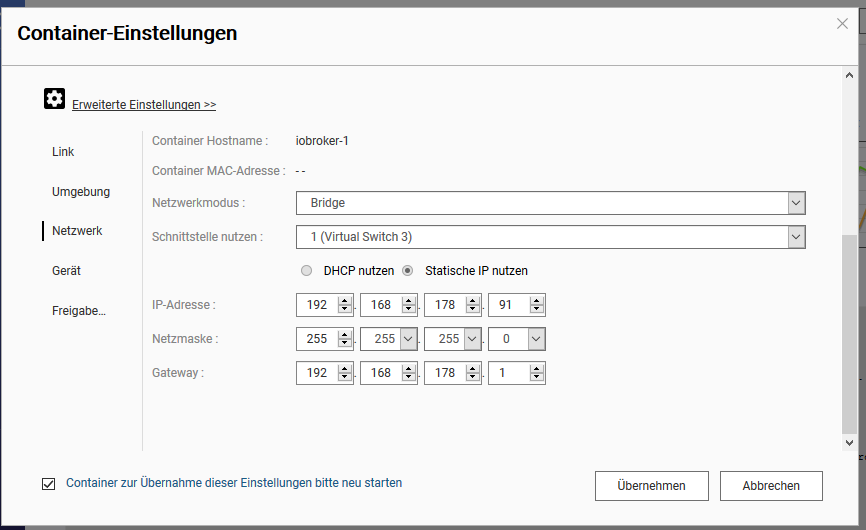Open the second Netzmaske octet dropdown
Image resolution: width=866 pixels, height=530 pixels.
click(x=408, y=339)
